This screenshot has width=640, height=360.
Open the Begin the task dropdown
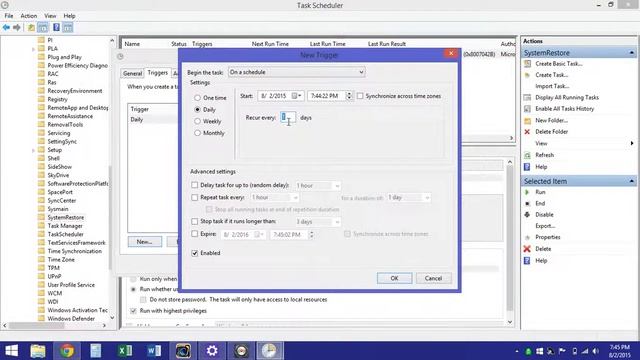tap(297, 72)
